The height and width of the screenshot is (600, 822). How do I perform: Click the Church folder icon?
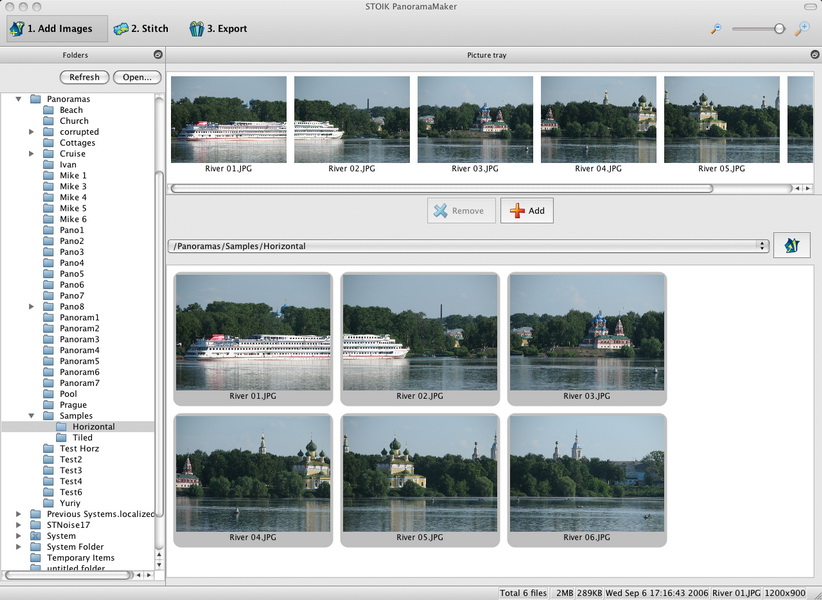coord(48,121)
